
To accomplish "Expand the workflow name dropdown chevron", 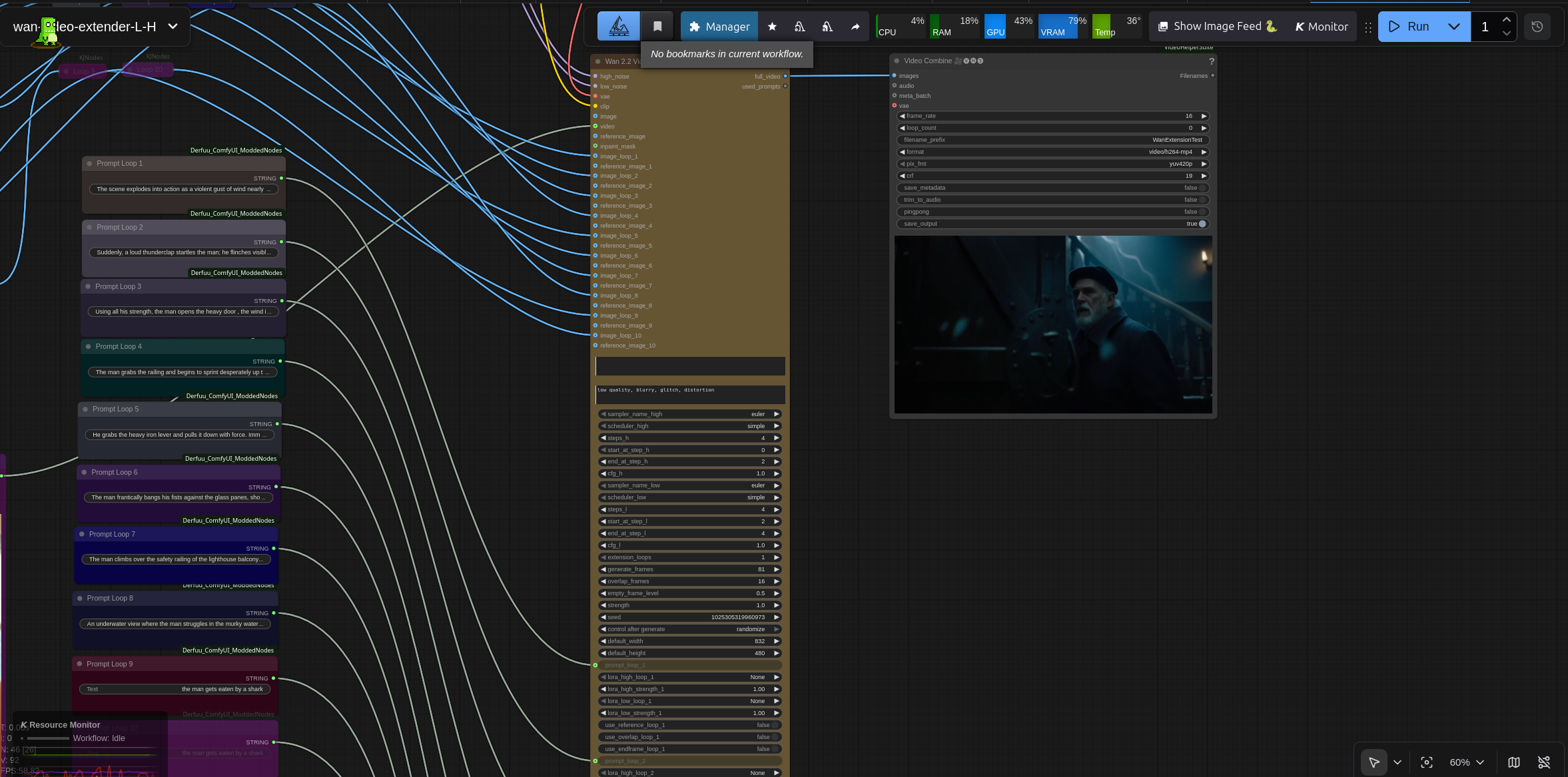I will click(173, 27).
